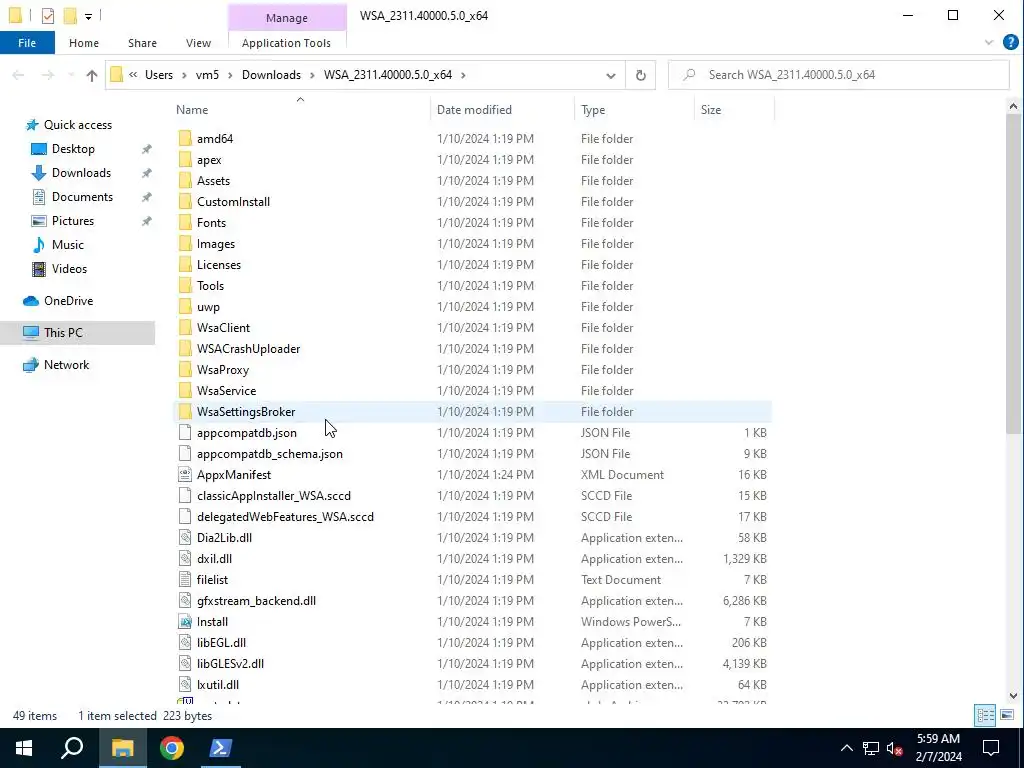Select the Assets folder icon

coord(185,180)
